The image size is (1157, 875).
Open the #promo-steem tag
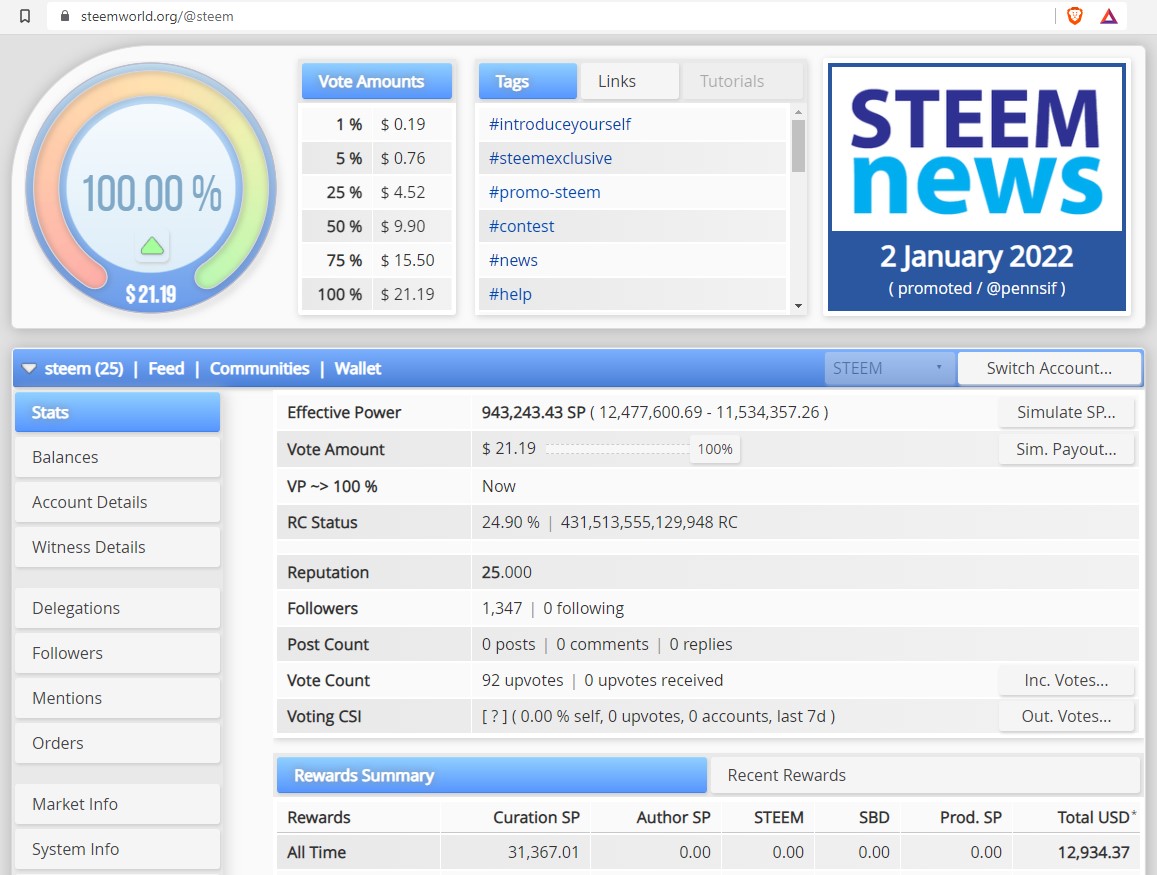[545, 192]
